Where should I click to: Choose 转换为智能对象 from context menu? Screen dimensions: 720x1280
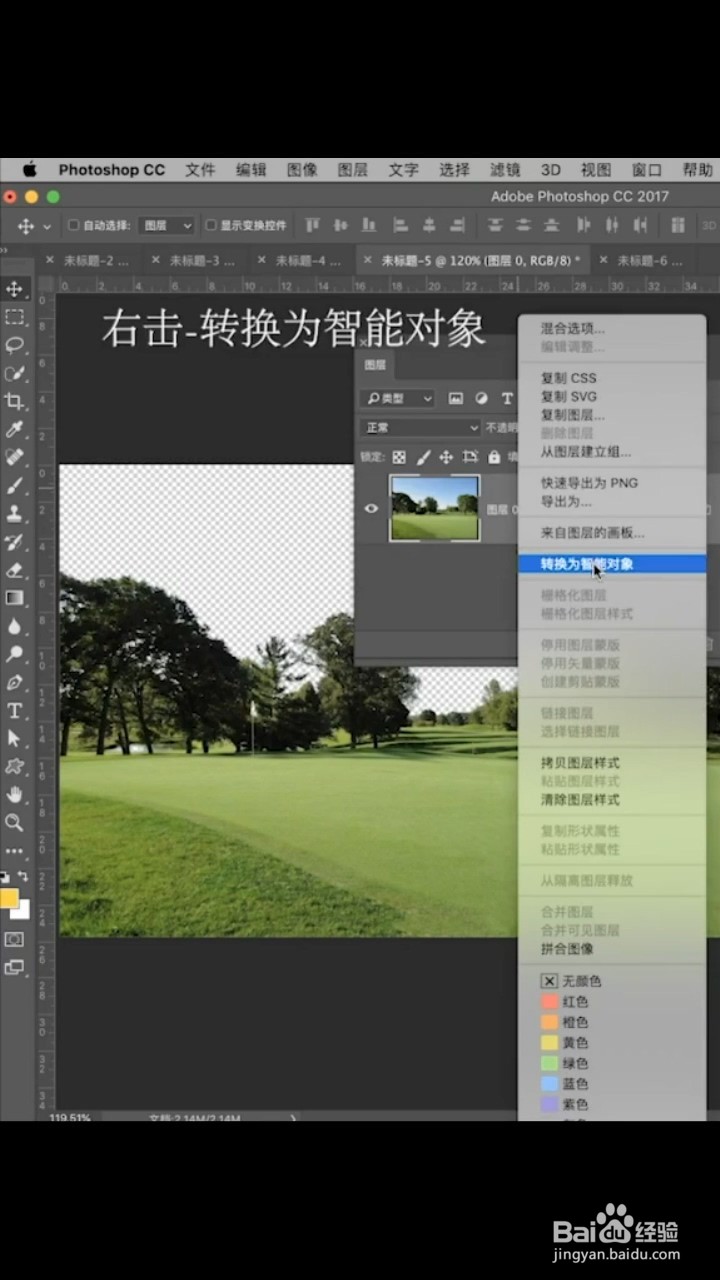coord(612,564)
